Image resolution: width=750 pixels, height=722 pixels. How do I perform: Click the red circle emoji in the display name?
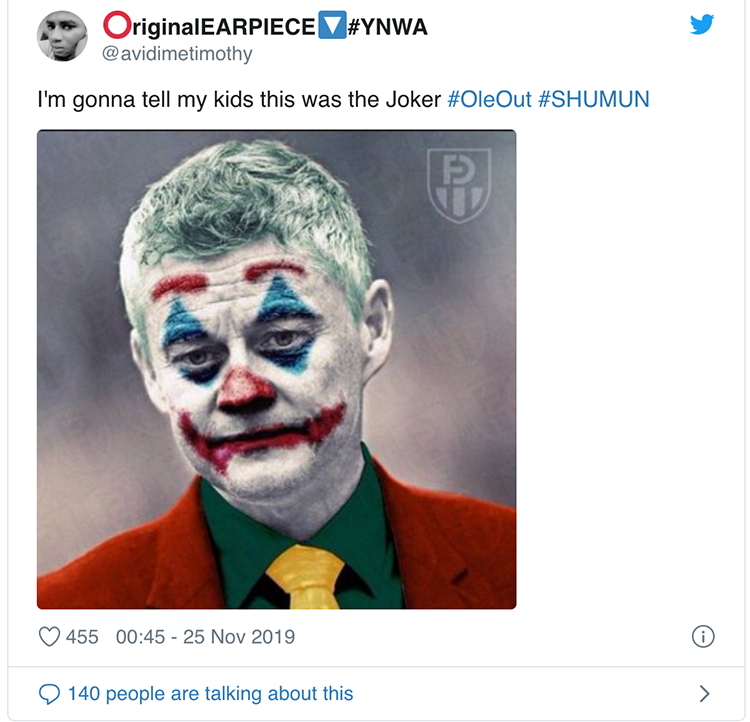(x=115, y=26)
